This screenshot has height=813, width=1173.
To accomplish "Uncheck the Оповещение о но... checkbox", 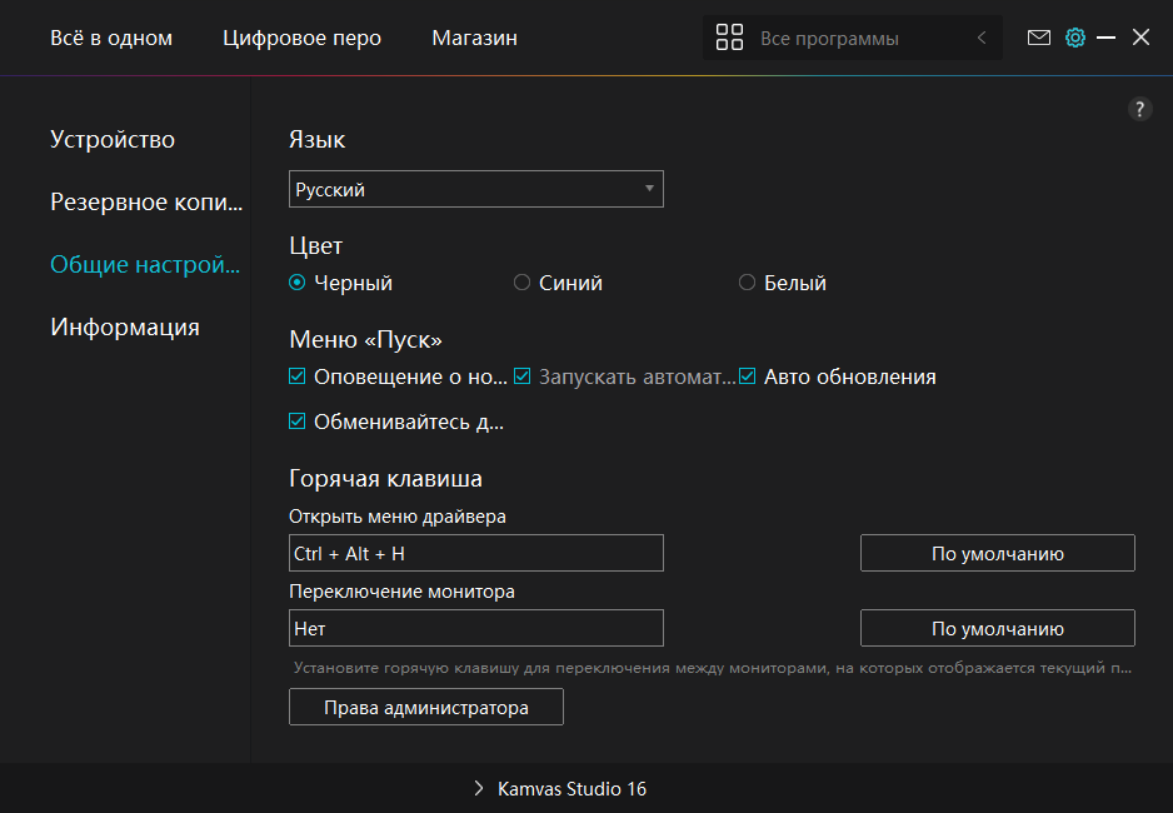I will click(x=297, y=377).
